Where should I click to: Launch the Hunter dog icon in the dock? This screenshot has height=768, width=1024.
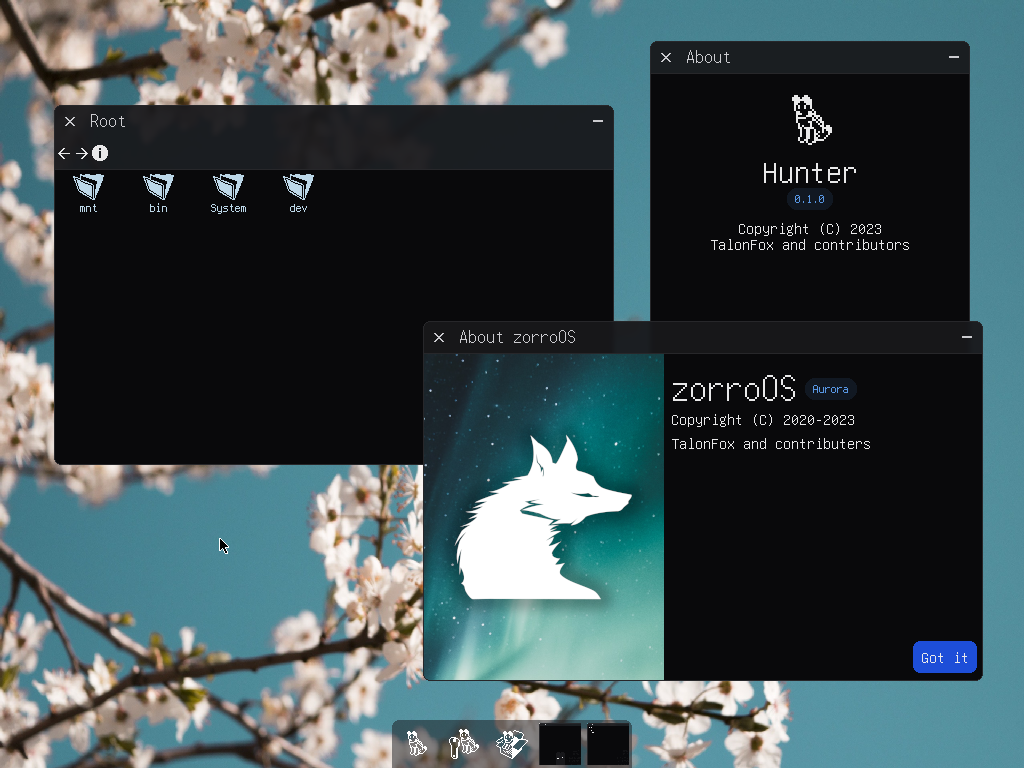pos(417,743)
